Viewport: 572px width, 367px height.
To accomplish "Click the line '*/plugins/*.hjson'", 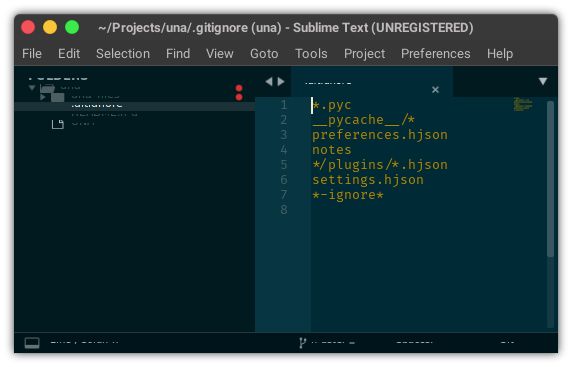I will 380,165.
